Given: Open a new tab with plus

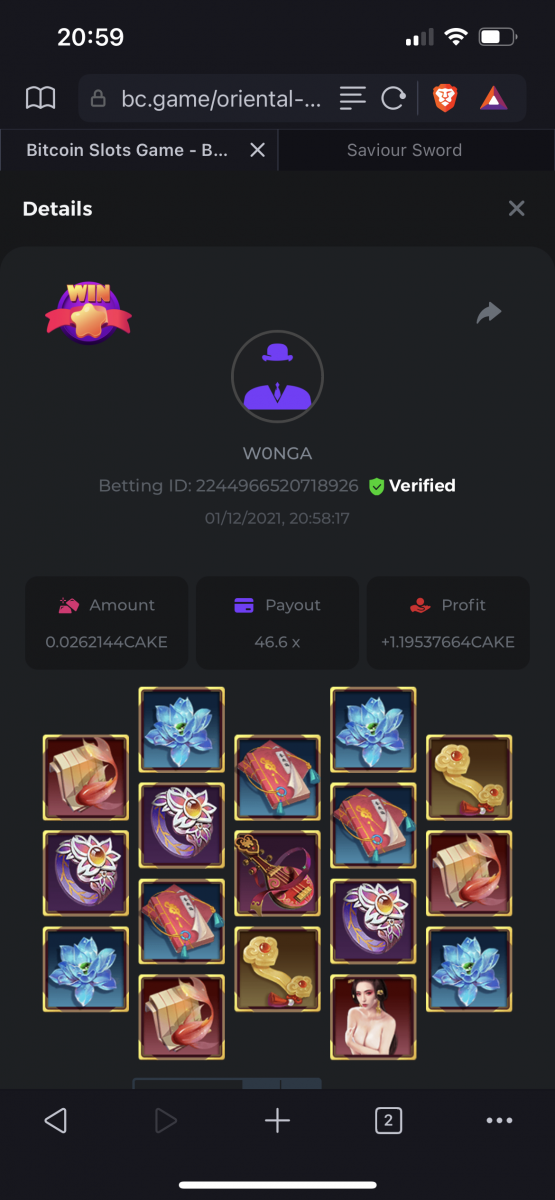Looking at the screenshot, I should (x=277, y=1121).
